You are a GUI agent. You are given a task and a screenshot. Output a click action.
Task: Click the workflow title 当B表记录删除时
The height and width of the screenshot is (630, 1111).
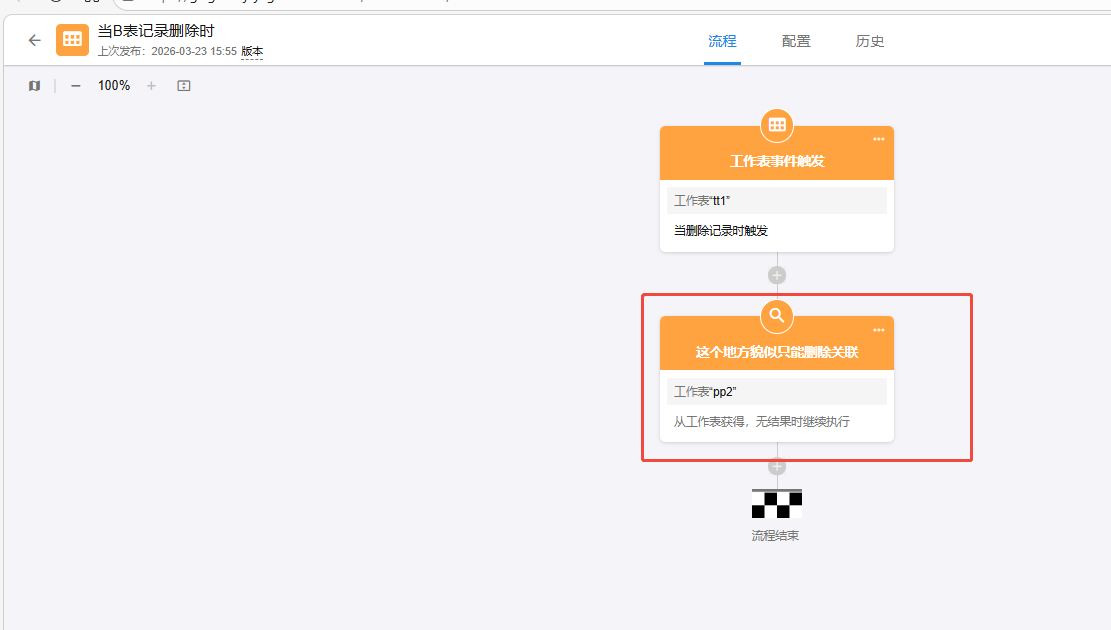pyautogui.click(x=156, y=30)
